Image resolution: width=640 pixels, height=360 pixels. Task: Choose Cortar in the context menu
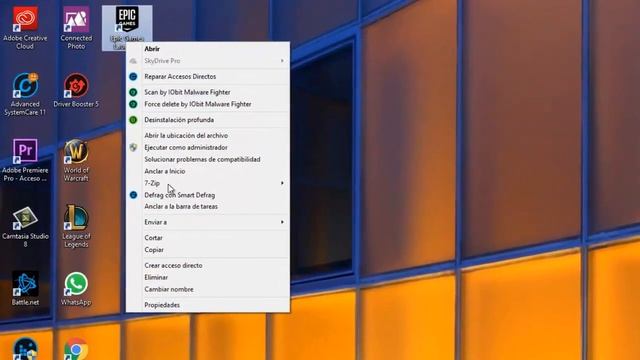[208, 238]
